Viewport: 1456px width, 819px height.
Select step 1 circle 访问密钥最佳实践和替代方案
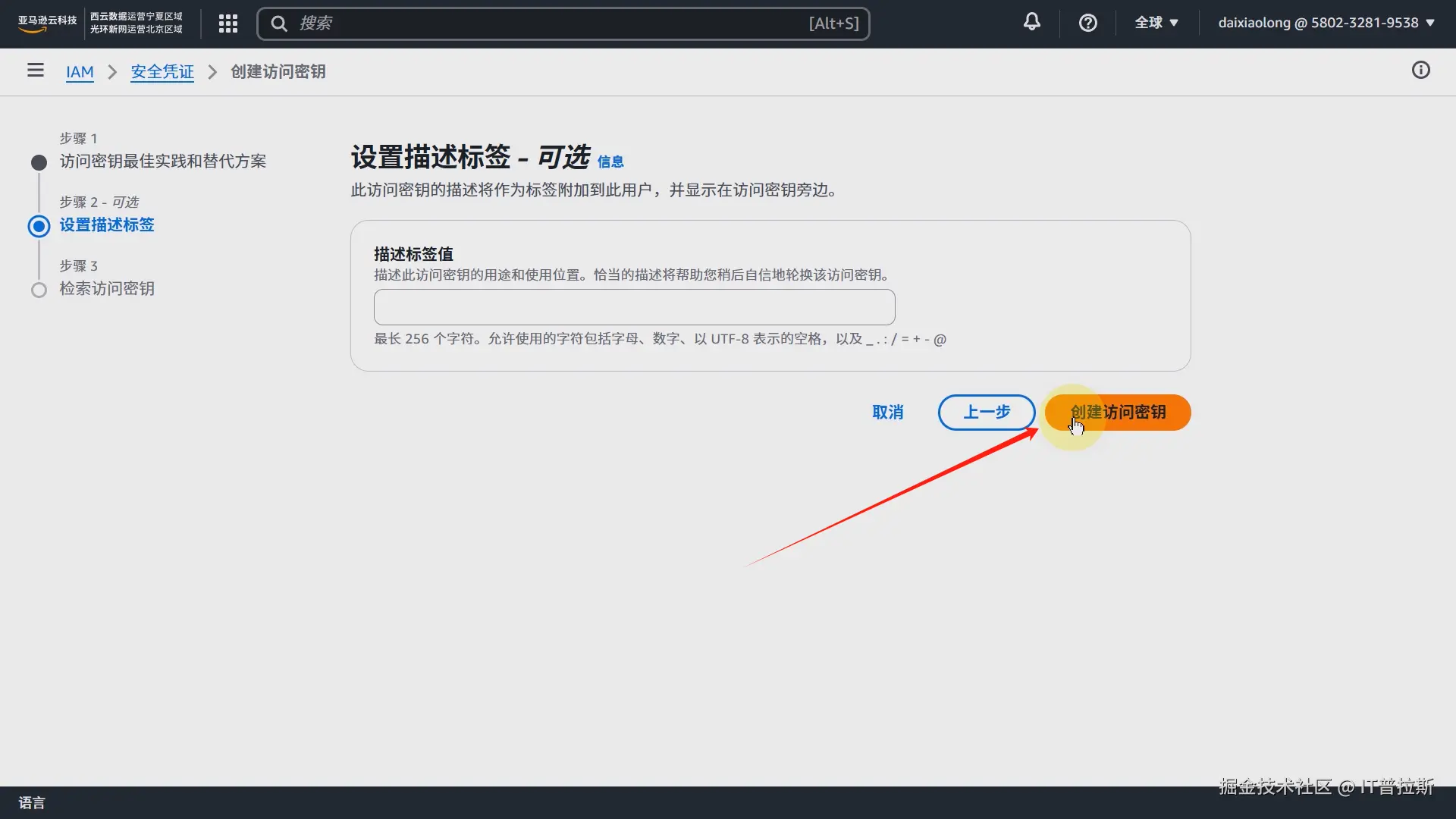point(39,162)
